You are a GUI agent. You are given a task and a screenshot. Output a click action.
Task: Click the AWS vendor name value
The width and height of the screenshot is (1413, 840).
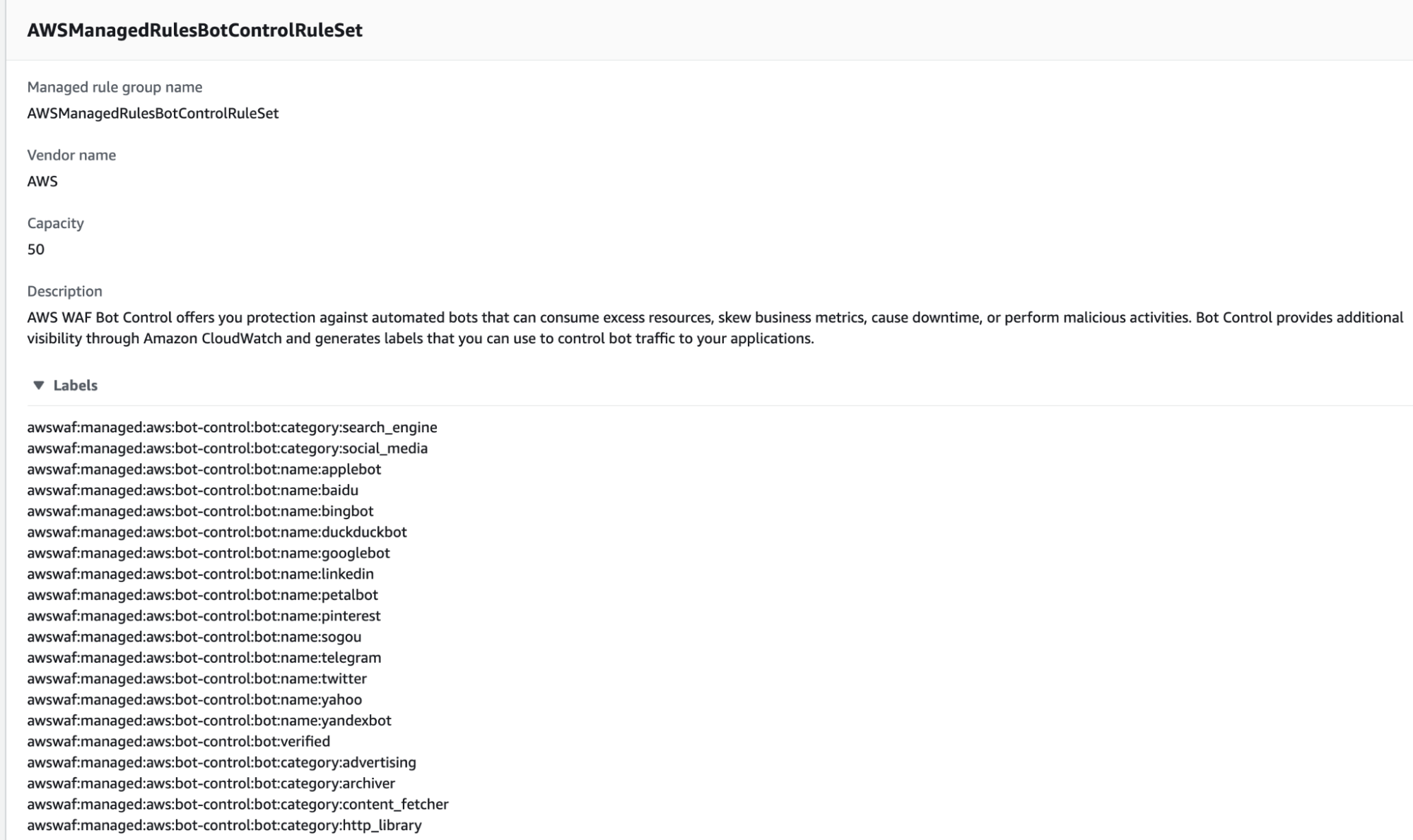click(42, 181)
